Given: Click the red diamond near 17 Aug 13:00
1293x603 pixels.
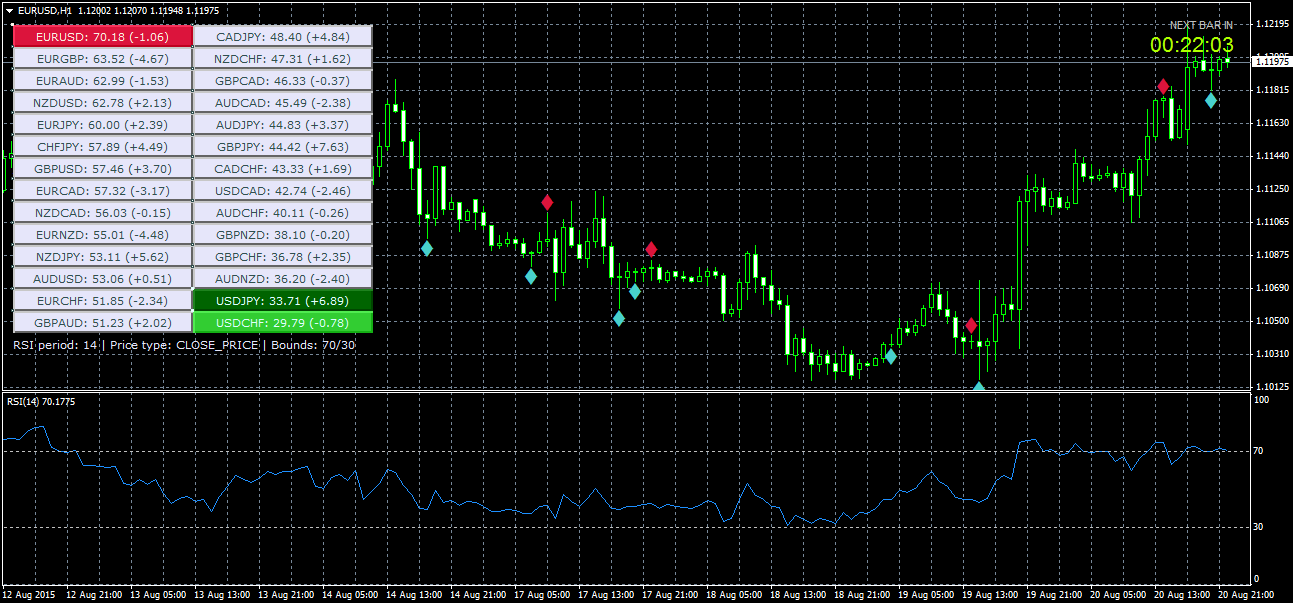Looking at the screenshot, I should pos(651,249).
